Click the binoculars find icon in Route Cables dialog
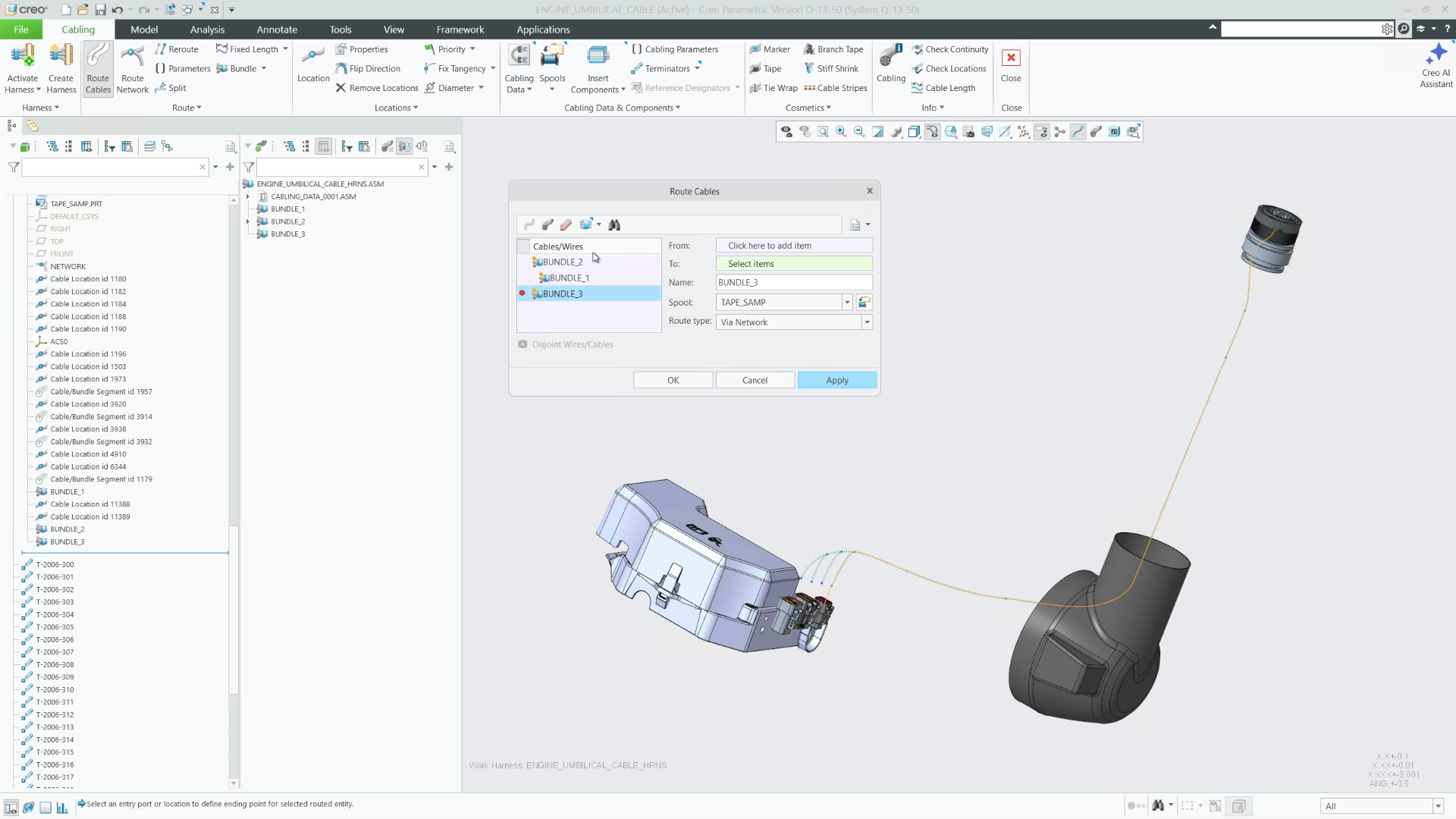Image resolution: width=1456 pixels, height=819 pixels. pos(614,224)
